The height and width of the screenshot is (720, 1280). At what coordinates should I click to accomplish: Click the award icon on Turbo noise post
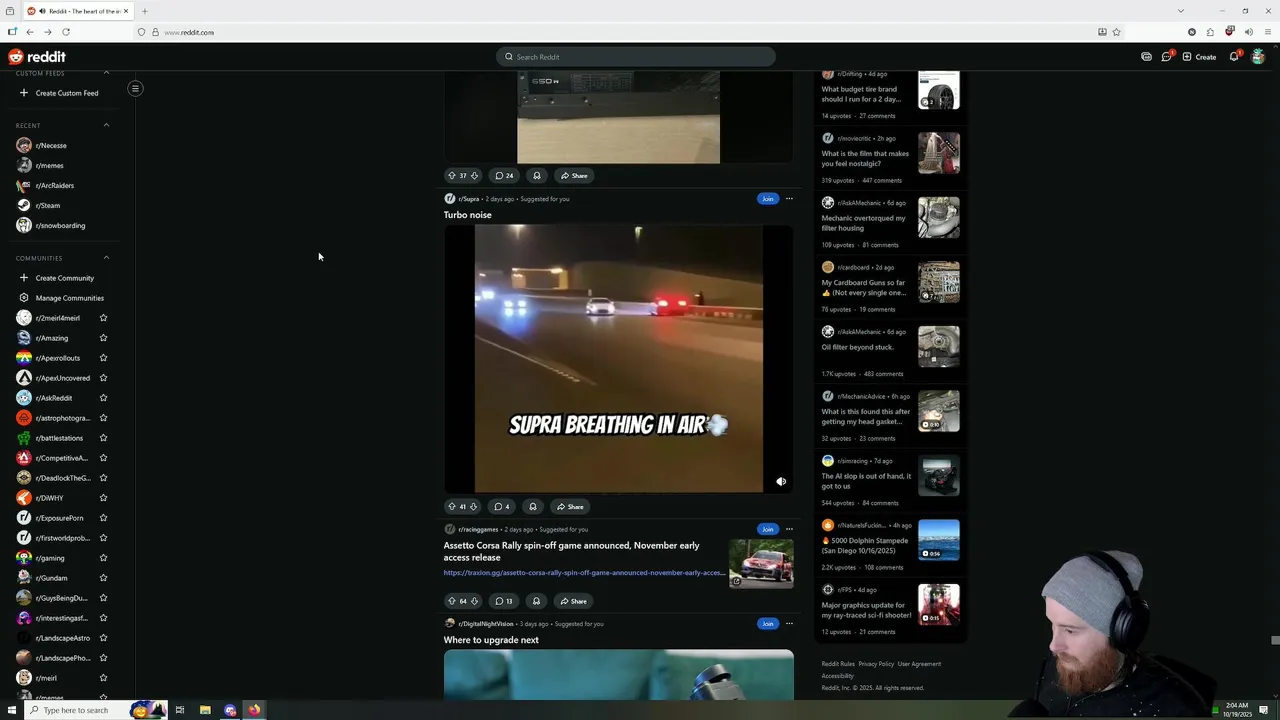533,506
